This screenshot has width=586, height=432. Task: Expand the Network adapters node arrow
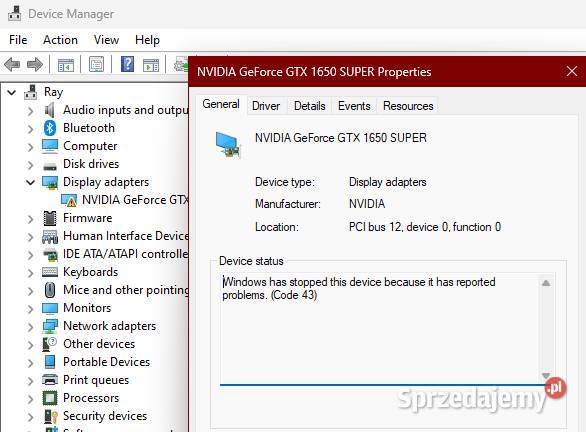click(x=31, y=327)
